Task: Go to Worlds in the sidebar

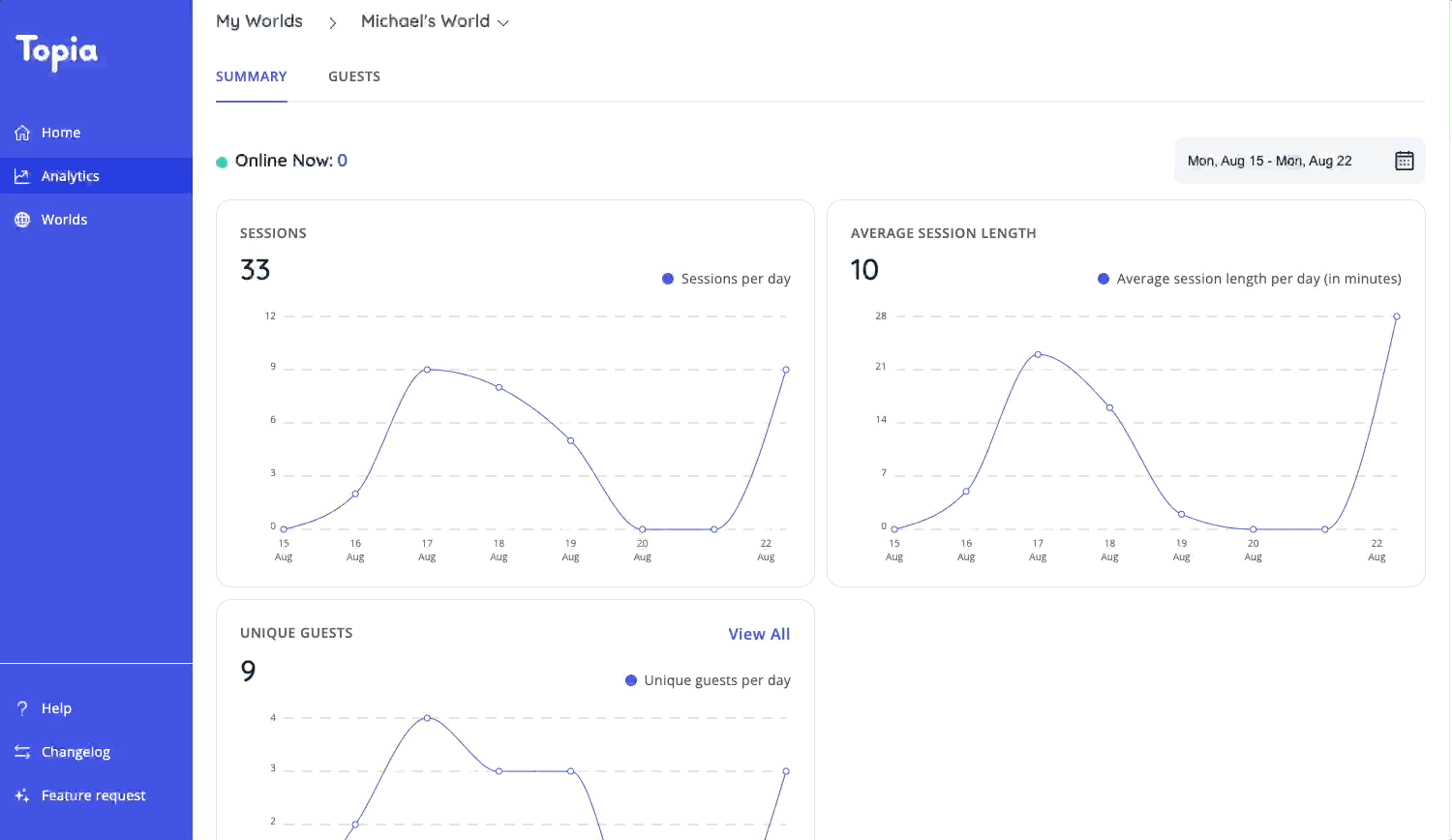Action: 96,220
